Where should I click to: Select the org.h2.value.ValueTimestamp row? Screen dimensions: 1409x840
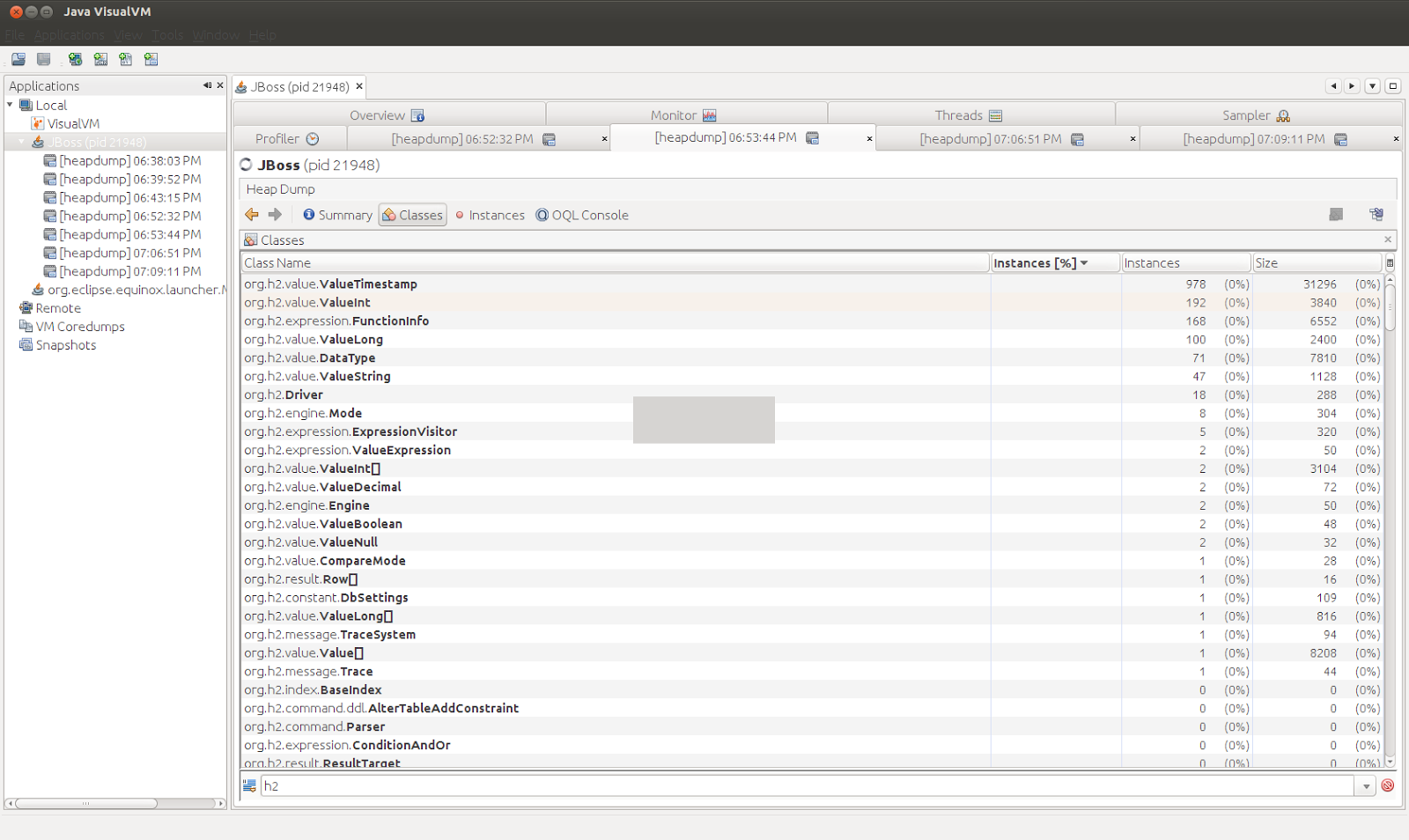click(x=812, y=284)
